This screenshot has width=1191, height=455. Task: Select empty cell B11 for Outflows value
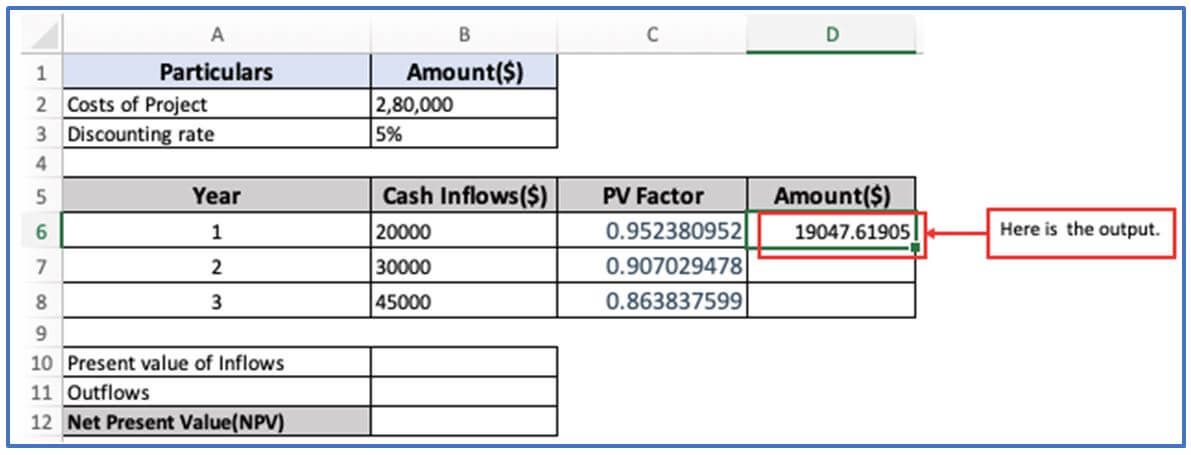(x=464, y=392)
